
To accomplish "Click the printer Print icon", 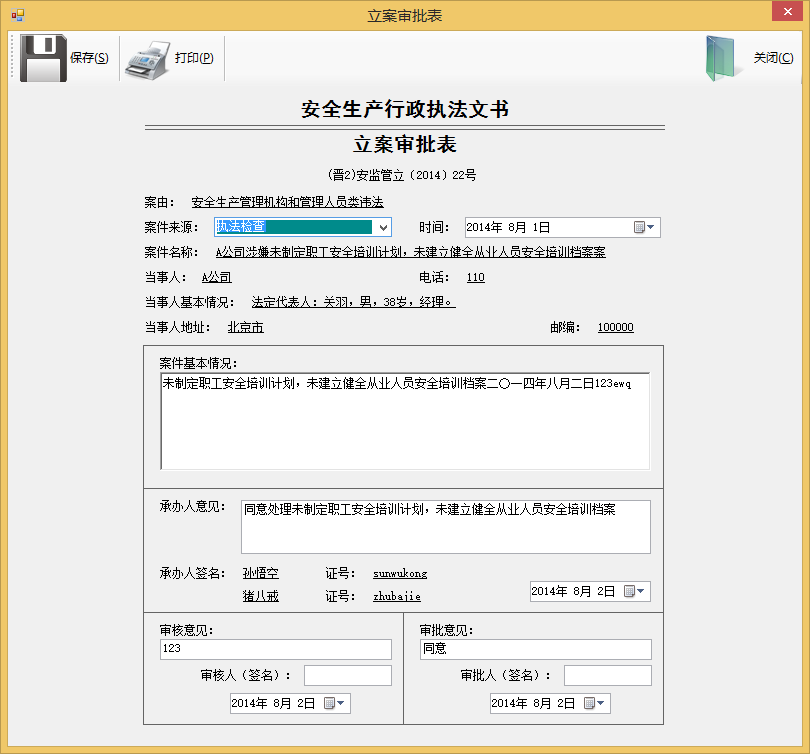I will coord(148,58).
